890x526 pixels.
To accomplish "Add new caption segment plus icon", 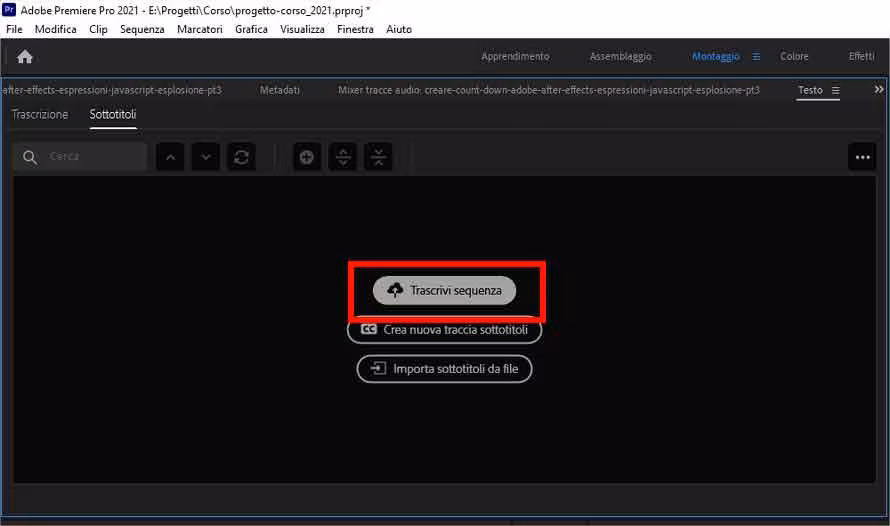I will point(307,157).
